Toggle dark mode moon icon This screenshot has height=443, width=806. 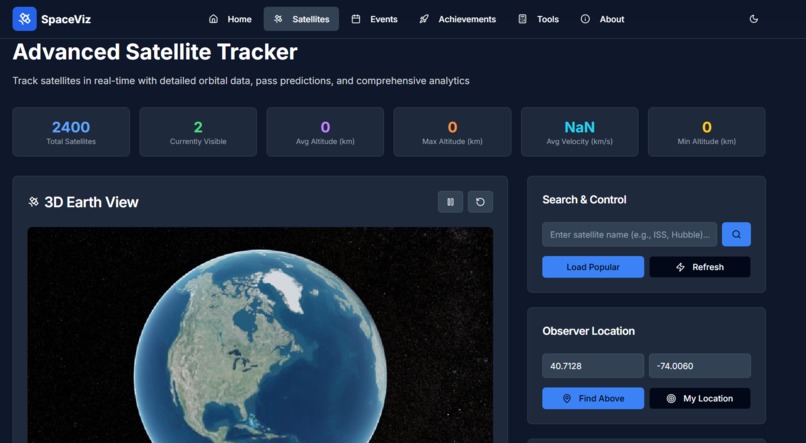[754, 19]
